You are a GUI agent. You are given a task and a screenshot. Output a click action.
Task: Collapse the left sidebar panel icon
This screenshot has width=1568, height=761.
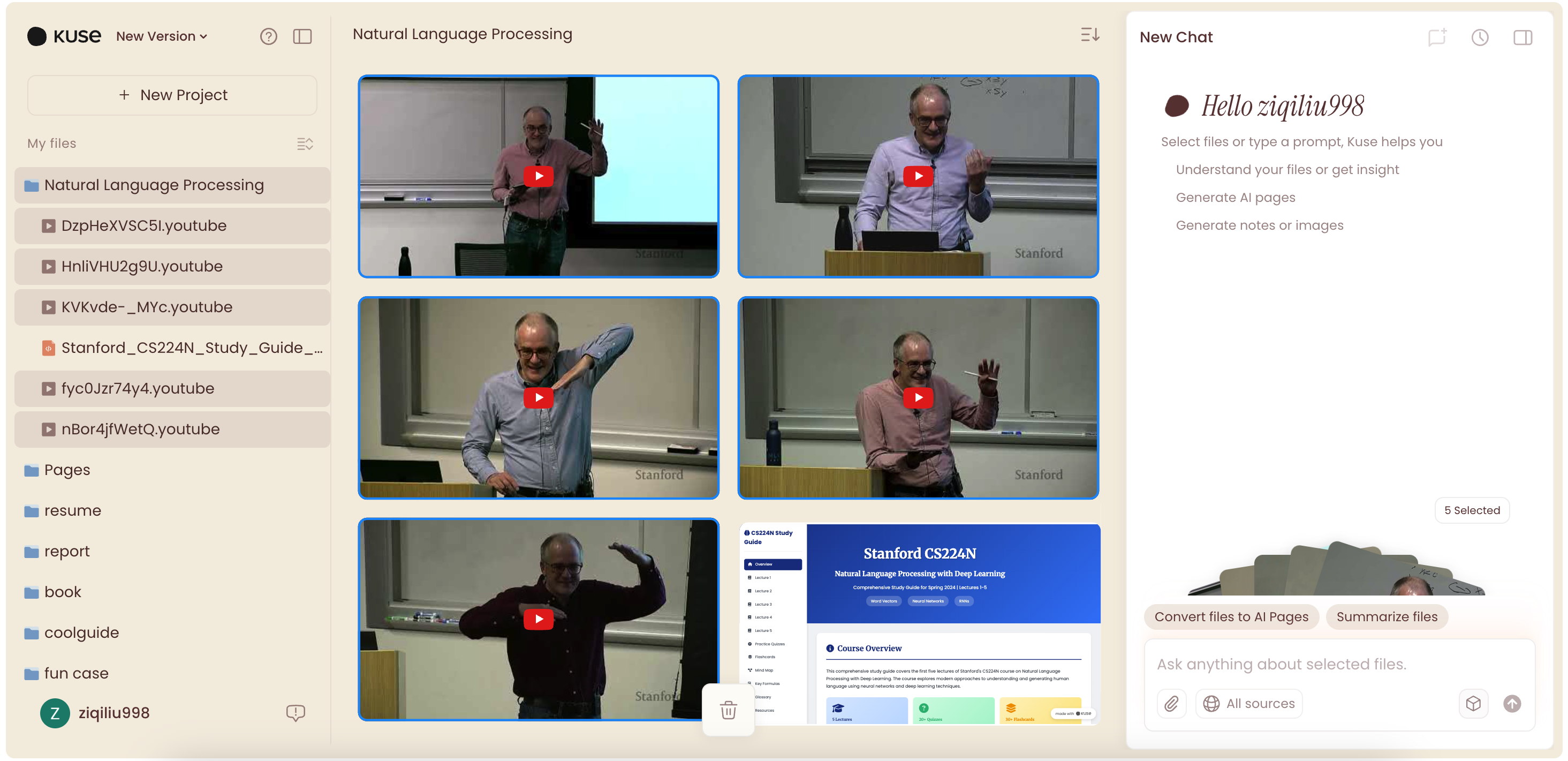tap(302, 36)
